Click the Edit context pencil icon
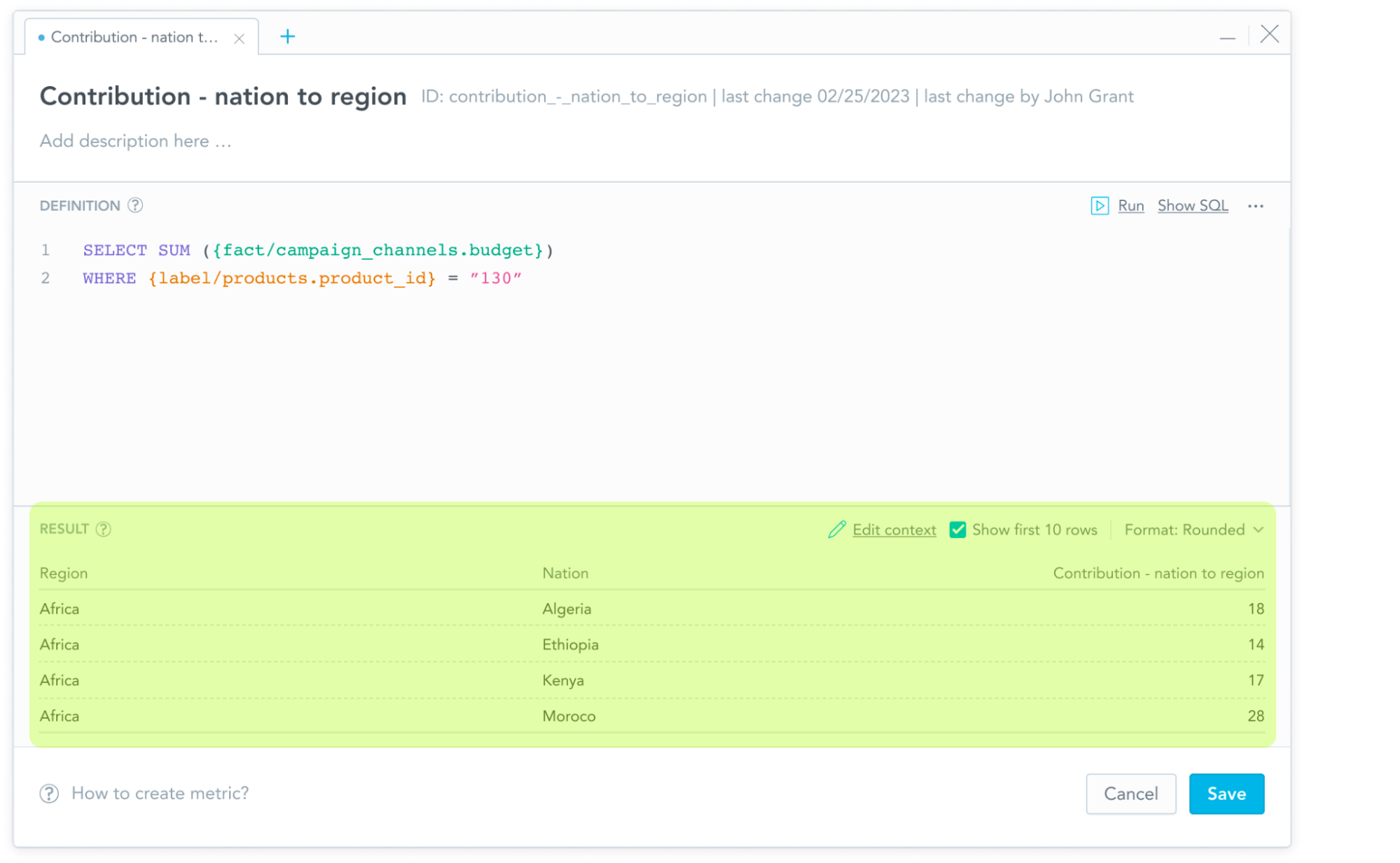 pos(837,530)
